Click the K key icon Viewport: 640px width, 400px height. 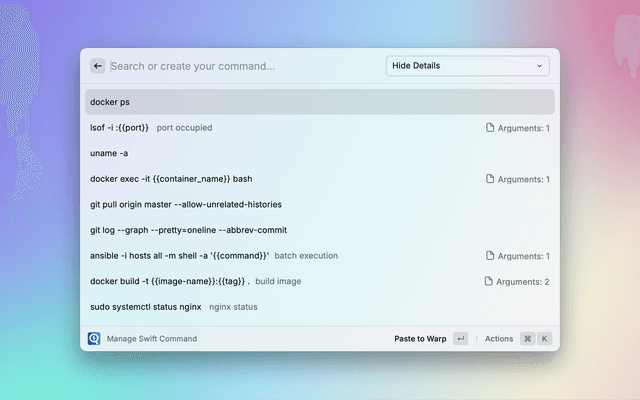point(544,338)
